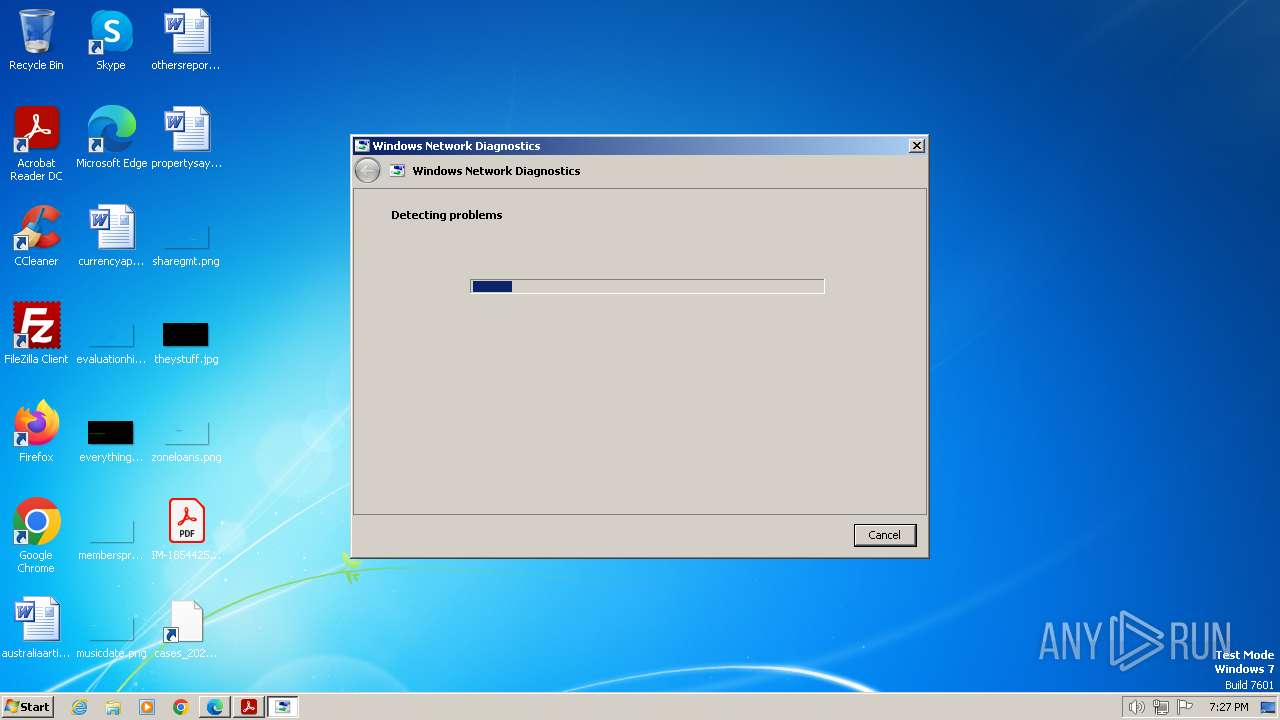Screen dimensions: 1280x720
Task: Click Network Diagnostics taskbar button
Action: click(283, 707)
